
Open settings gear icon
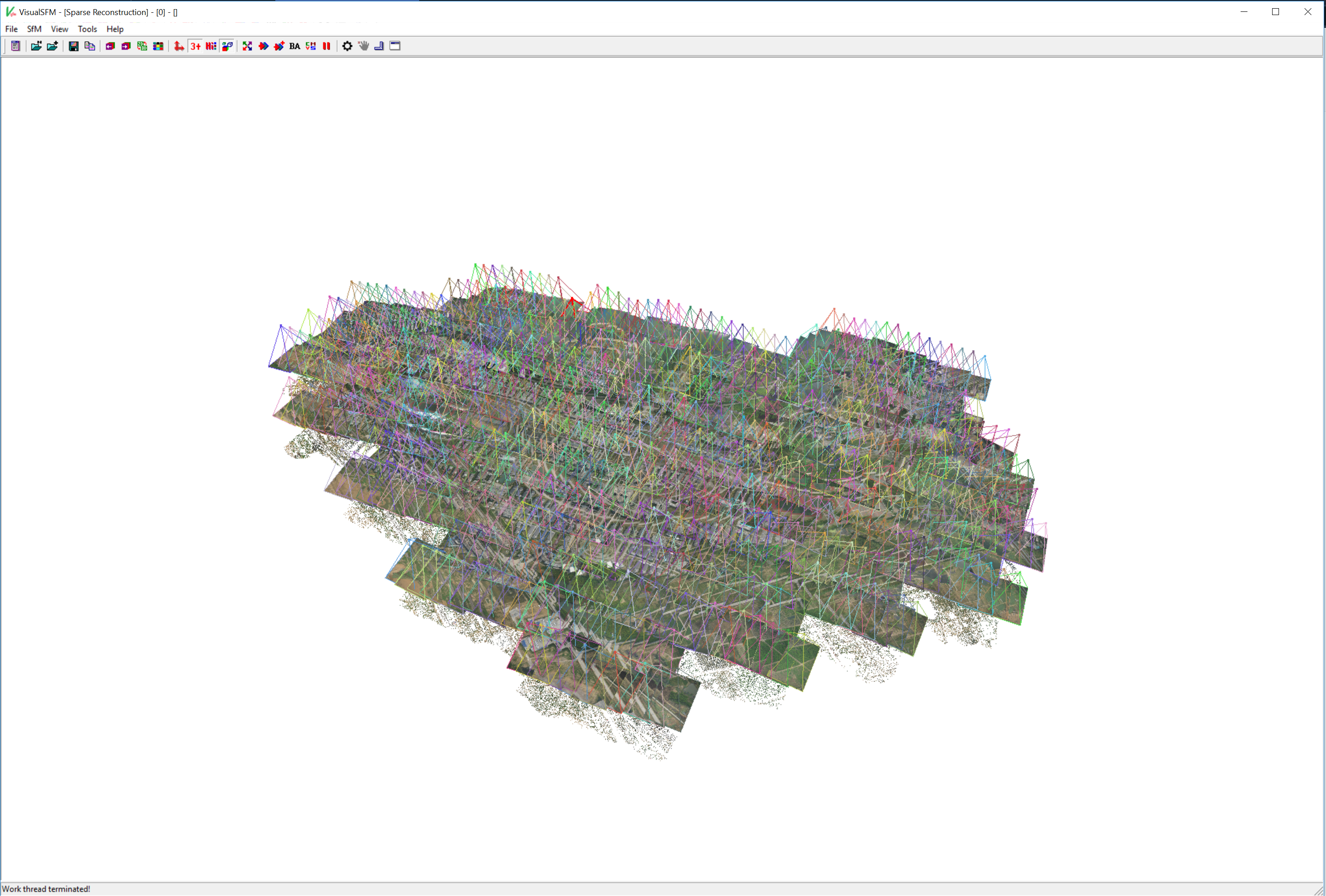coord(347,46)
